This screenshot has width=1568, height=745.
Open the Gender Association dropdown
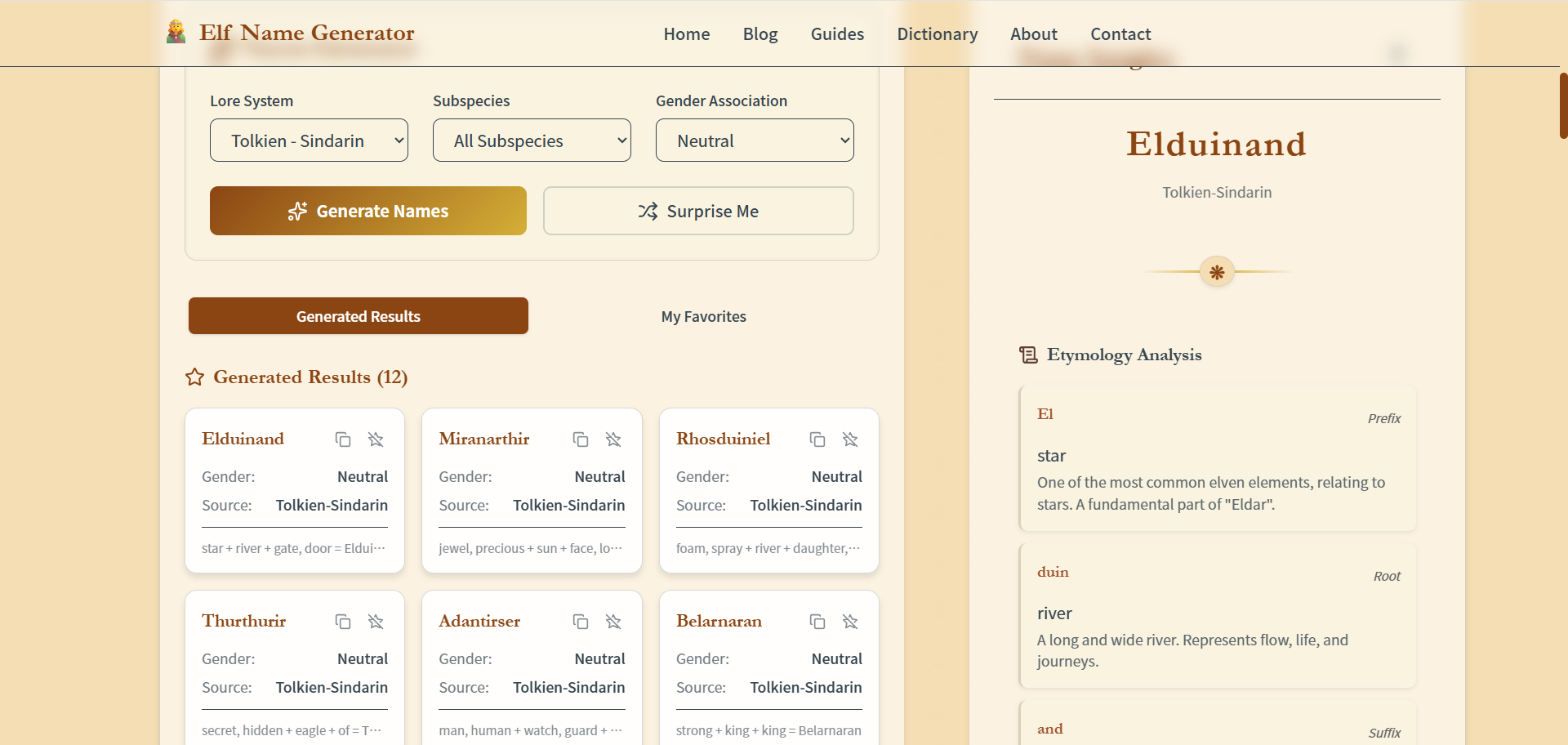pyautogui.click(x=755, y=141)
